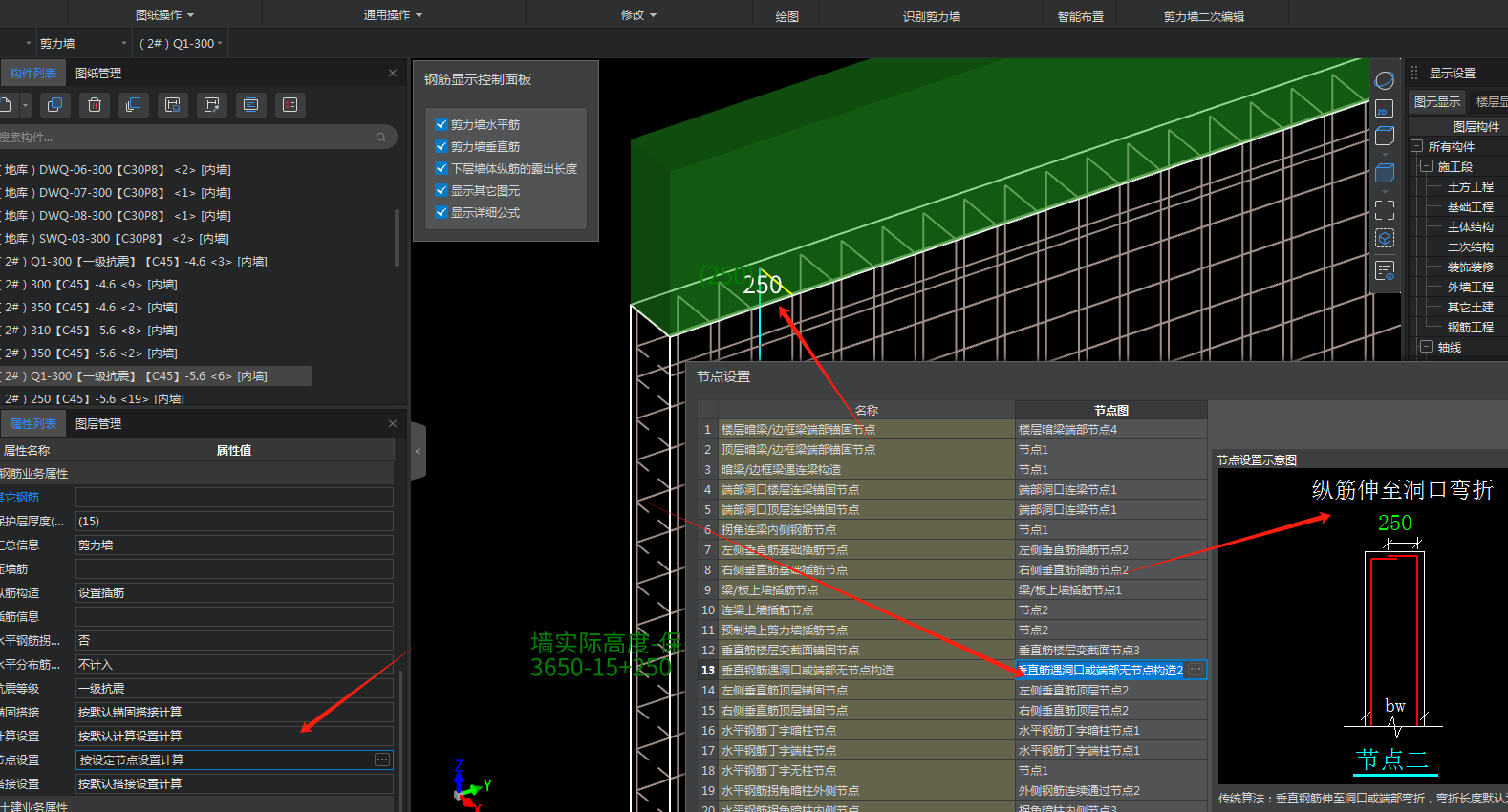Click the solid blue cube display icon
Image resolution: width=1508 pixels, height=812 pixels.
pyautogui.click(x=1385, y=173)
